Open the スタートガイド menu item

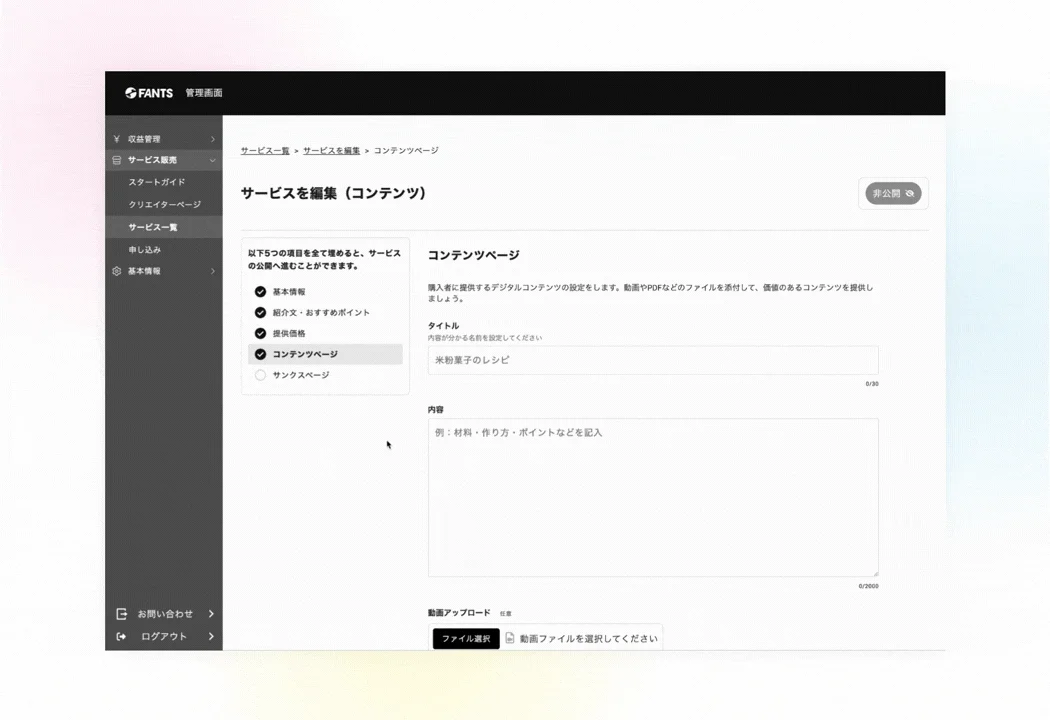(158, 182)
